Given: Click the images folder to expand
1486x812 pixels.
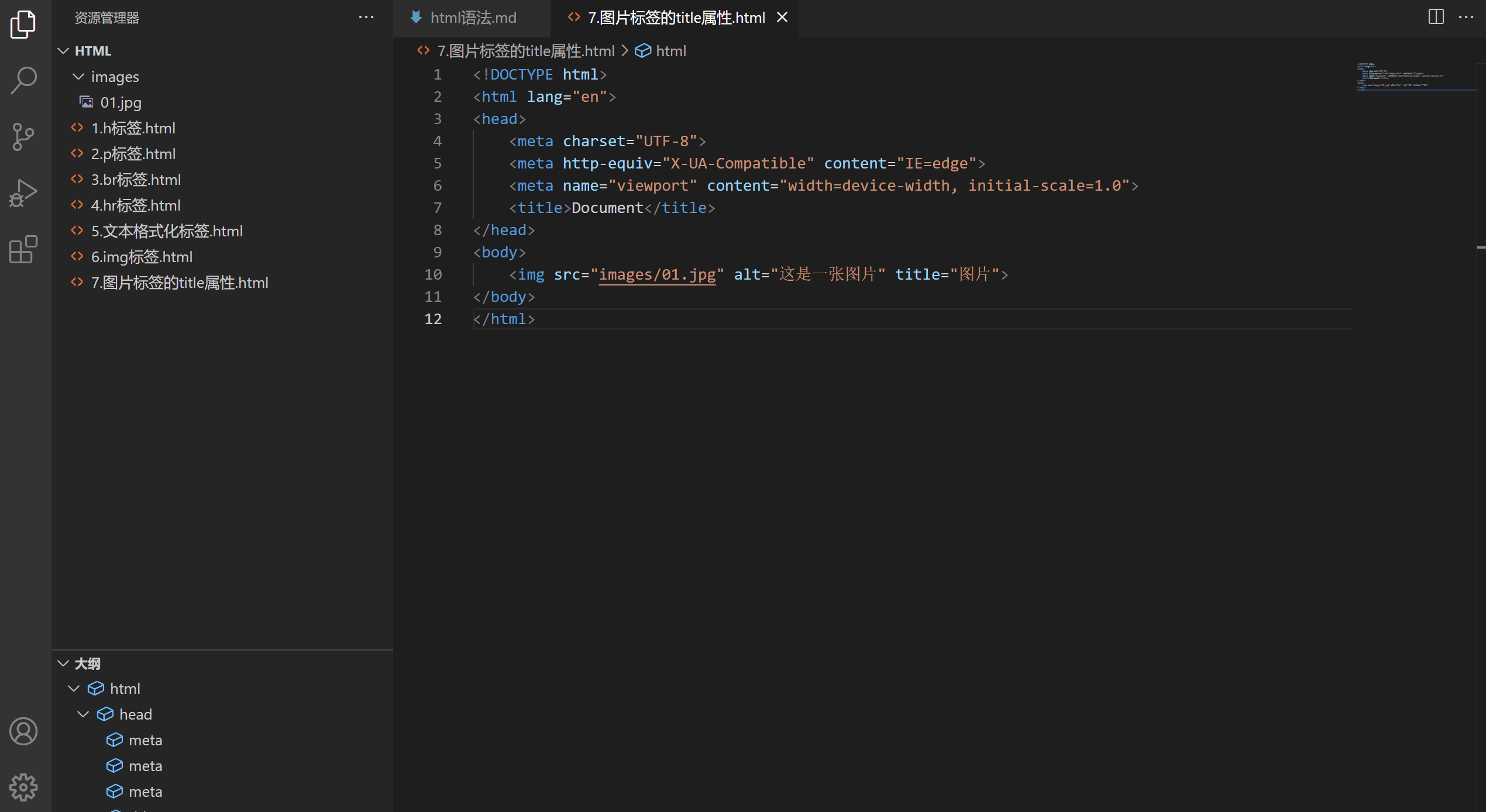Looking at the screenshot, I should pos(113,75).
